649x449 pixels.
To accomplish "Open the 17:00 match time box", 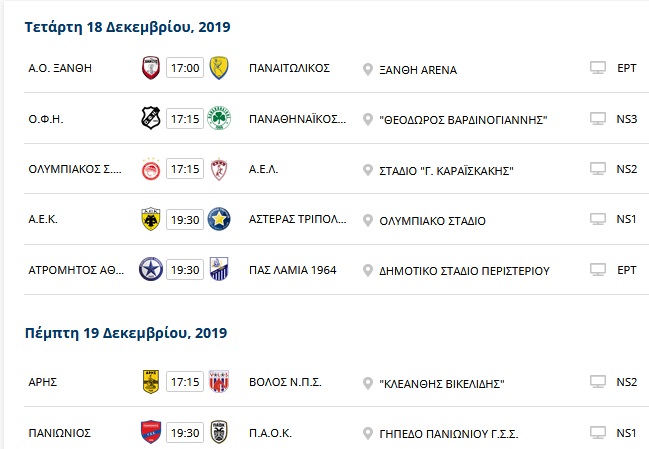I will (x=185, y=68).
